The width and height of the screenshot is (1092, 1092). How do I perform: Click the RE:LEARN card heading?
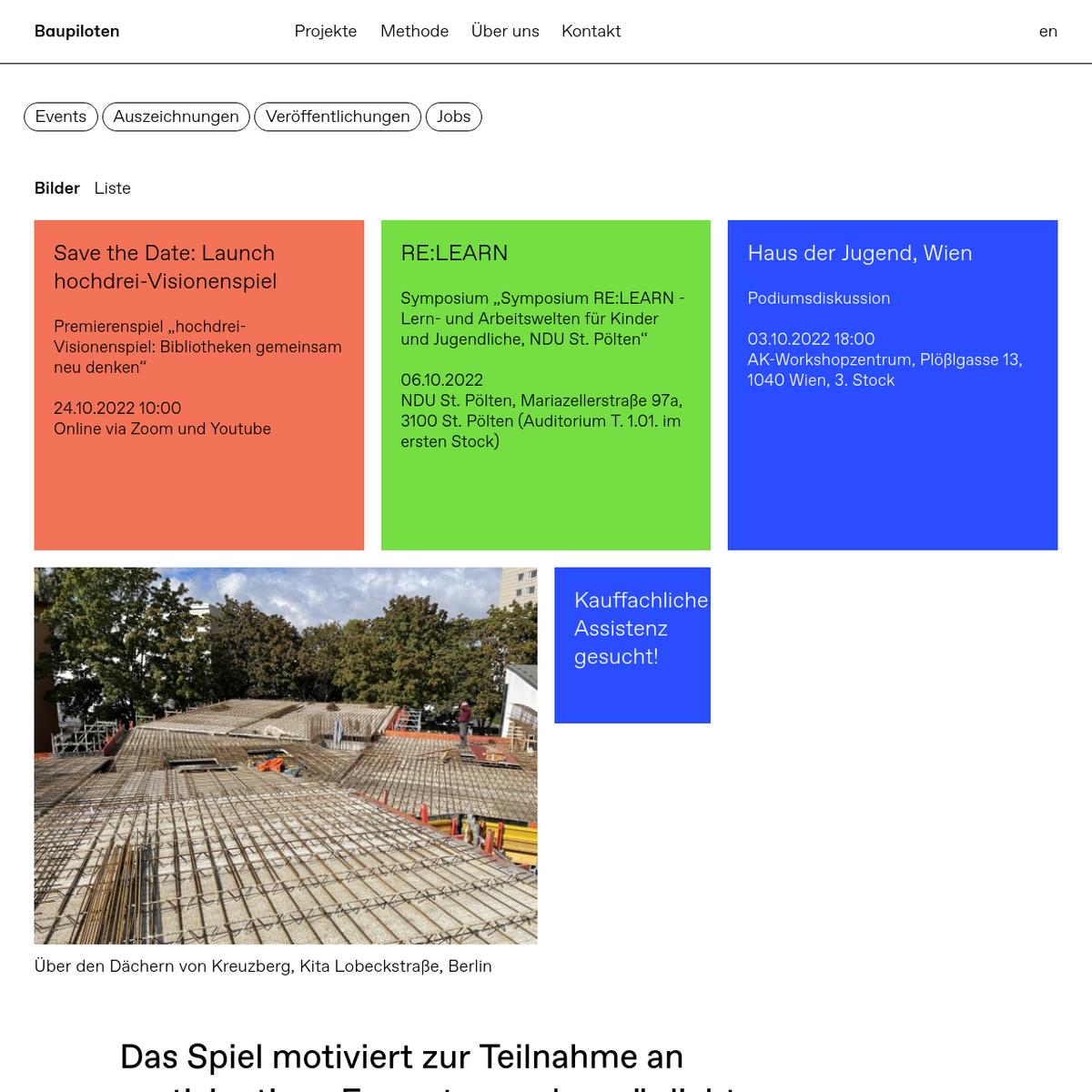(x=454, y=253)
